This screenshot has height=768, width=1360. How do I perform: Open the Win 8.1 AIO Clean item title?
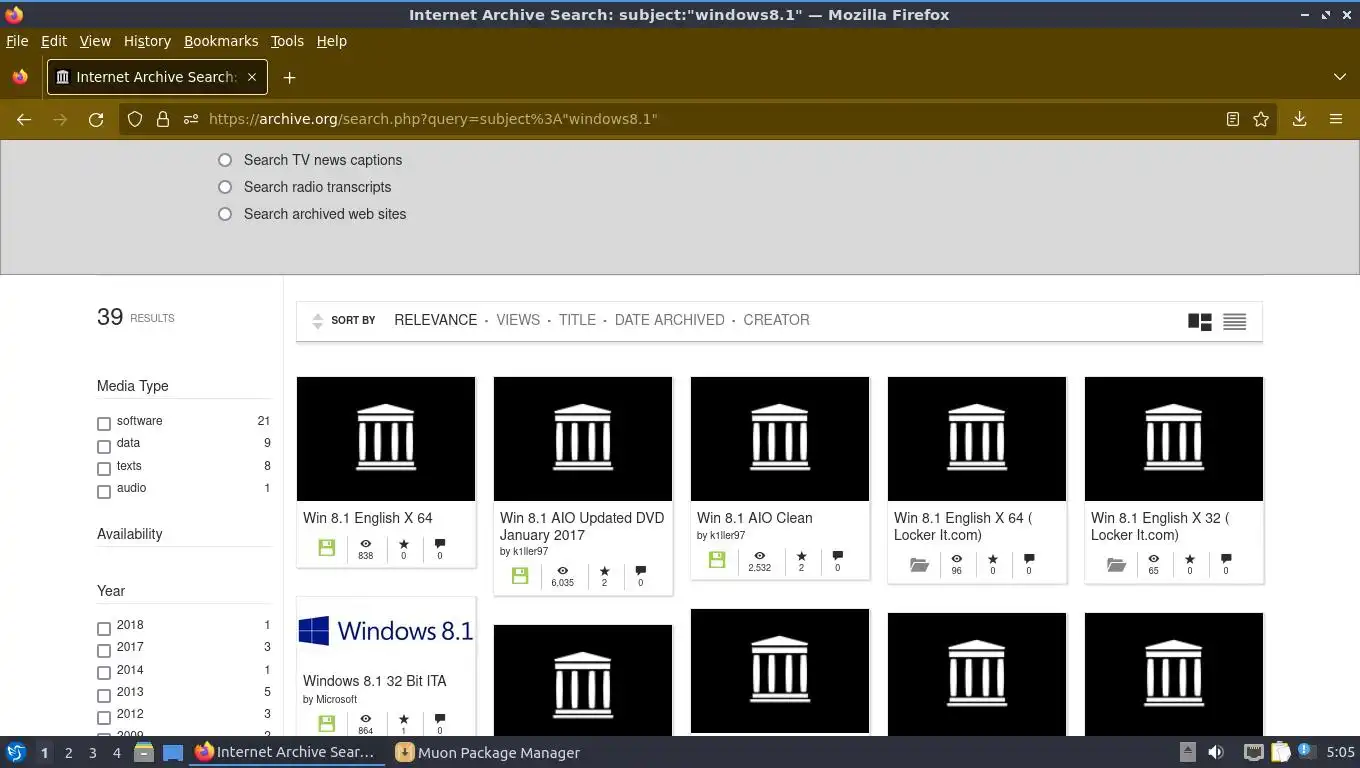point(755,518)
